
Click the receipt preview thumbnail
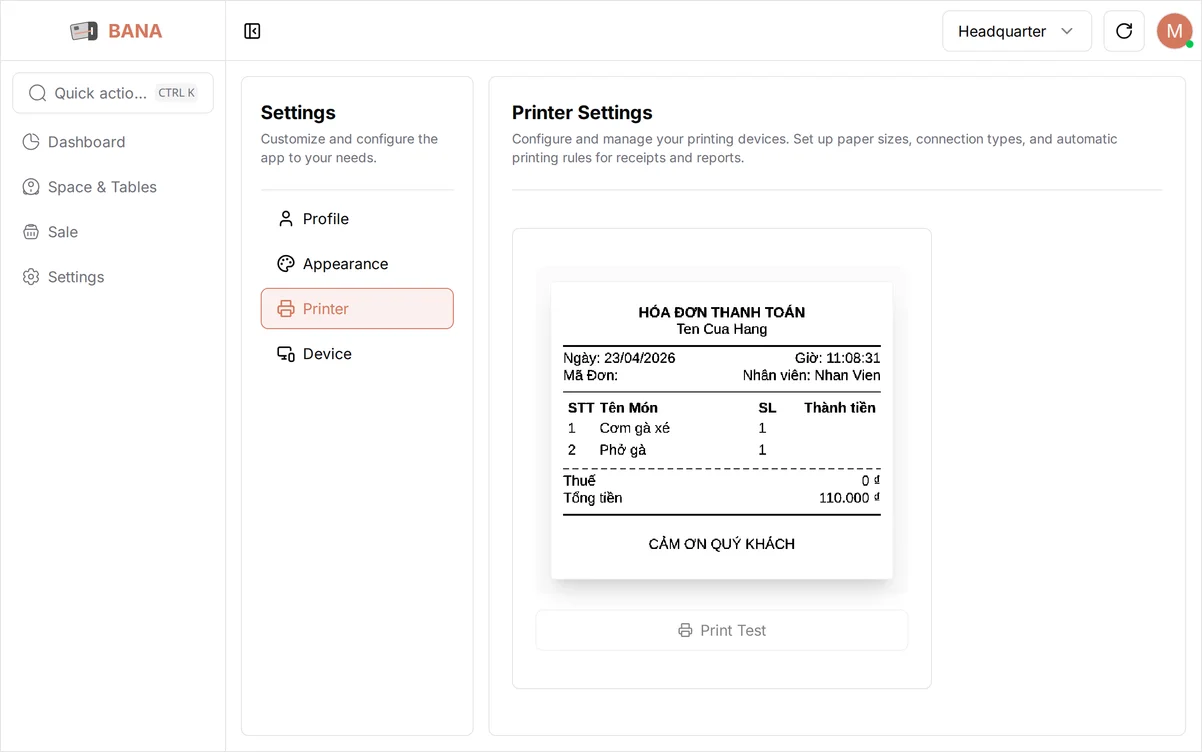[x=722, y=430]
